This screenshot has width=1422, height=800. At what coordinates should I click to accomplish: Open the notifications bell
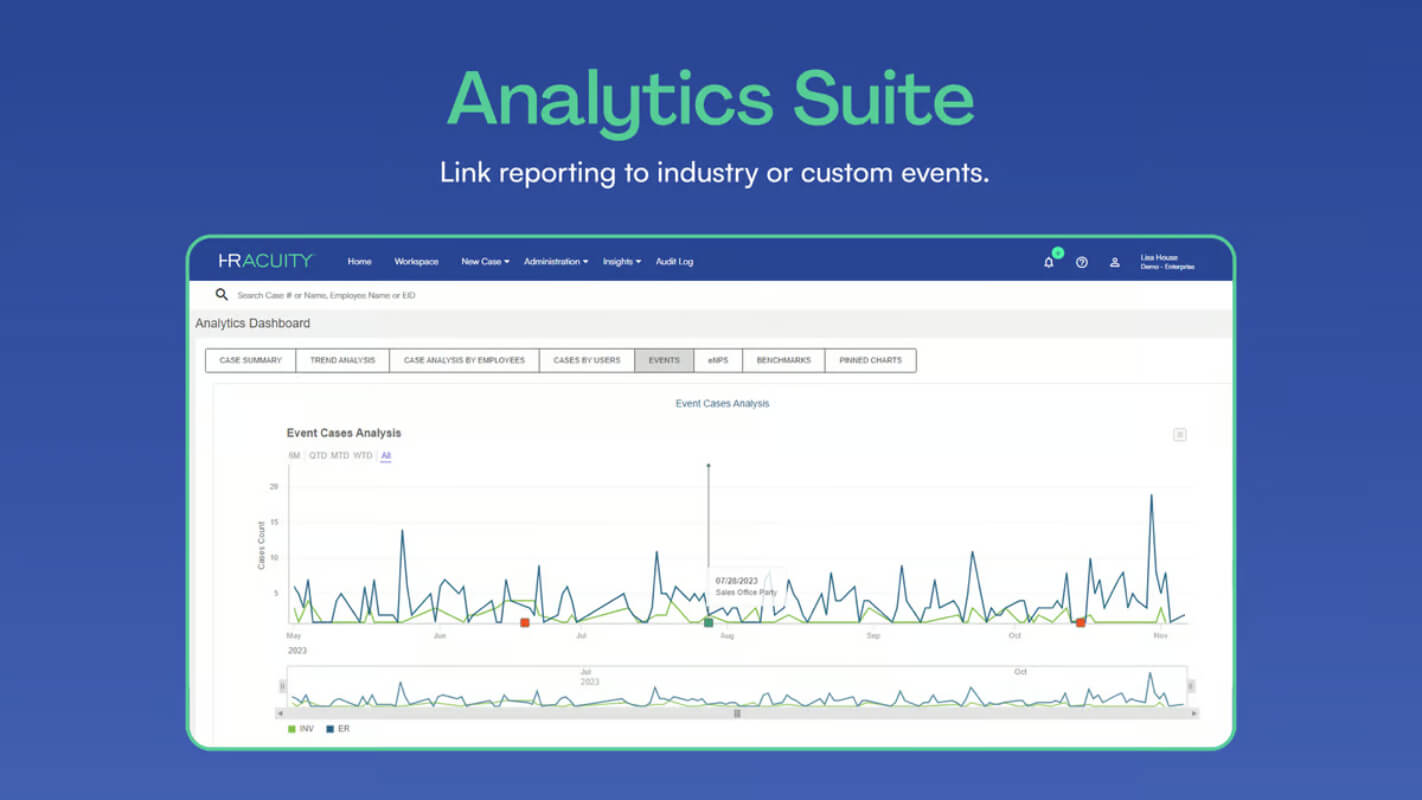pyautogui.click(x=1048, y=262)
